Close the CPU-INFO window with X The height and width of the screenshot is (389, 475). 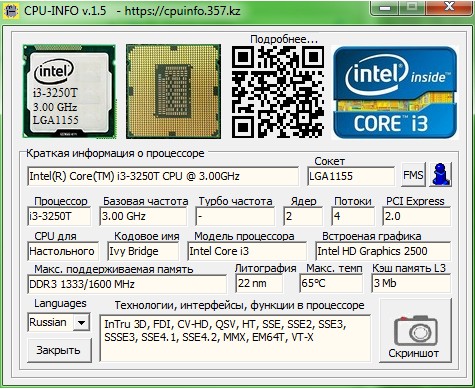click(x=449, y=8)
